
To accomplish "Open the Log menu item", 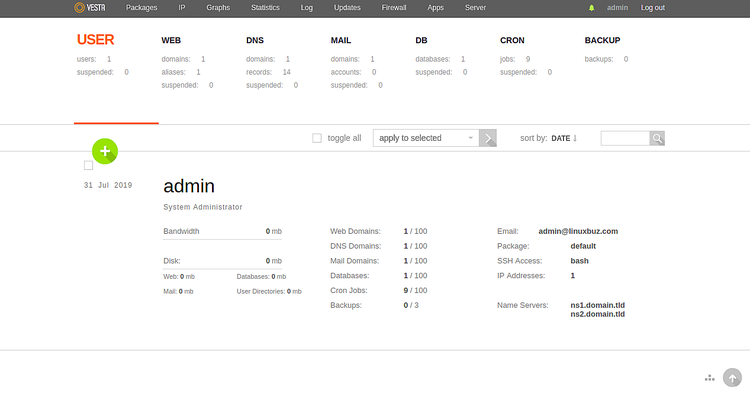I will pos(307,8).
